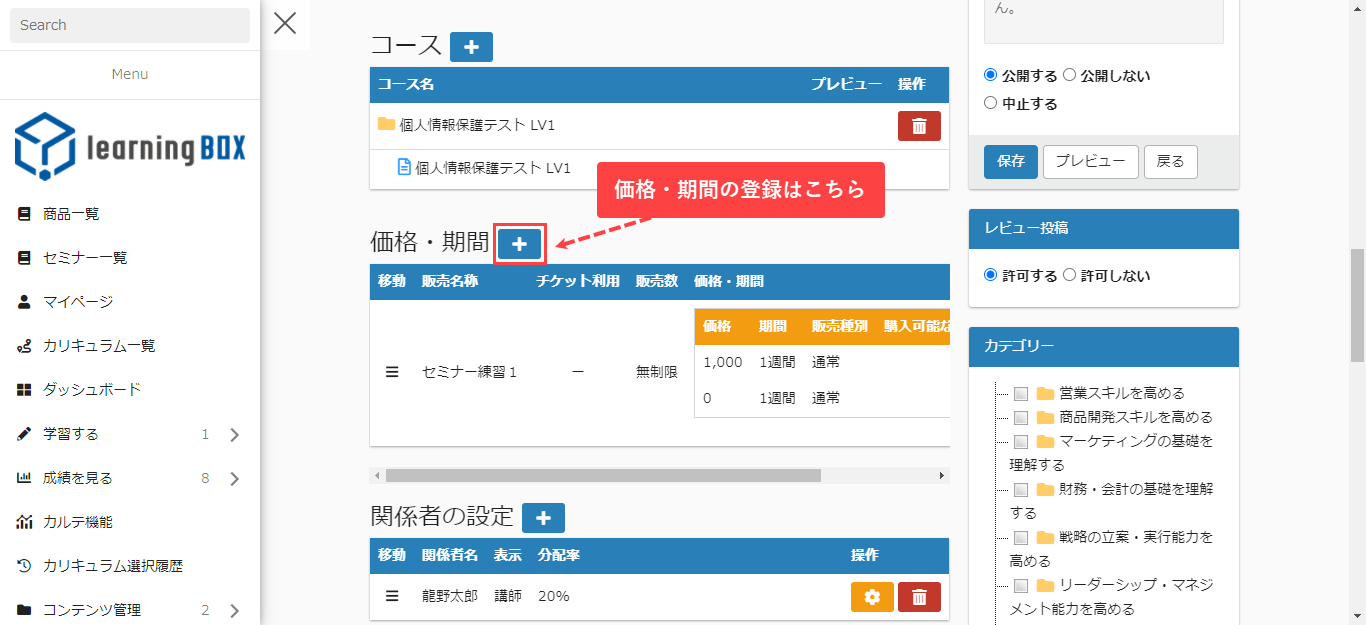Add a new 価格・期間 entry with plus button
Viewport: 1366px width, 625px height.
pyautogui.click(x=519, y=244)
